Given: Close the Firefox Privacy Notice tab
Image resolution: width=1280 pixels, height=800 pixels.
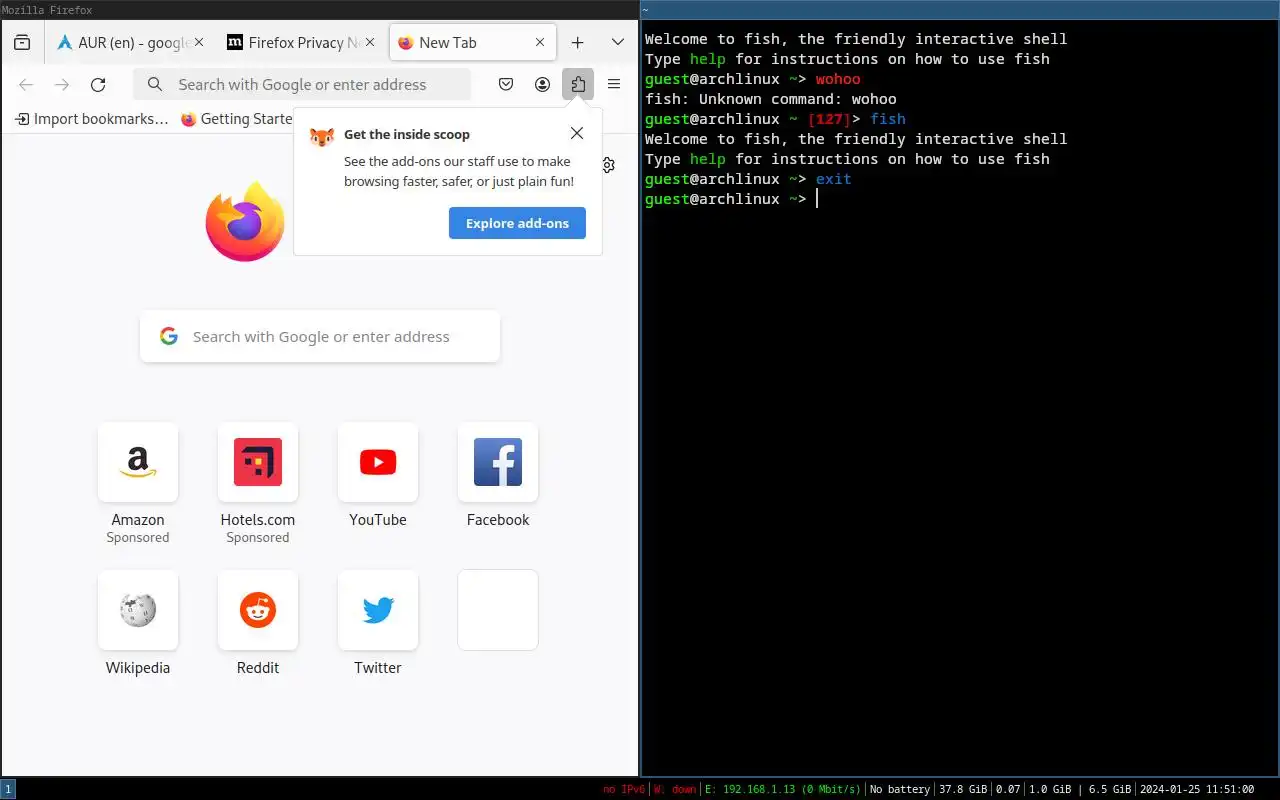Looking at the screenshot, I should (370, 43).
